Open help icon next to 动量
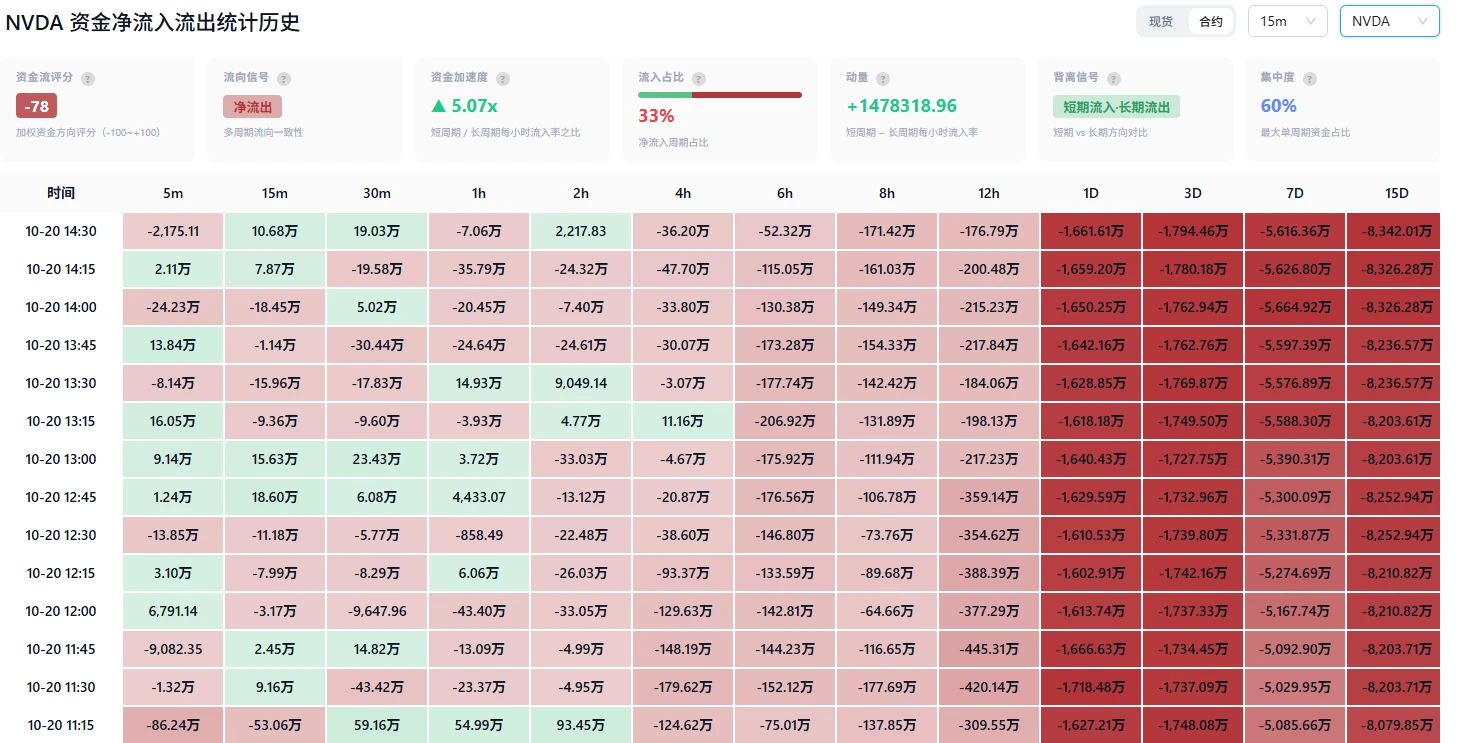The width and height of the screenshot is (1457, 743). click(x=883, y=78)
